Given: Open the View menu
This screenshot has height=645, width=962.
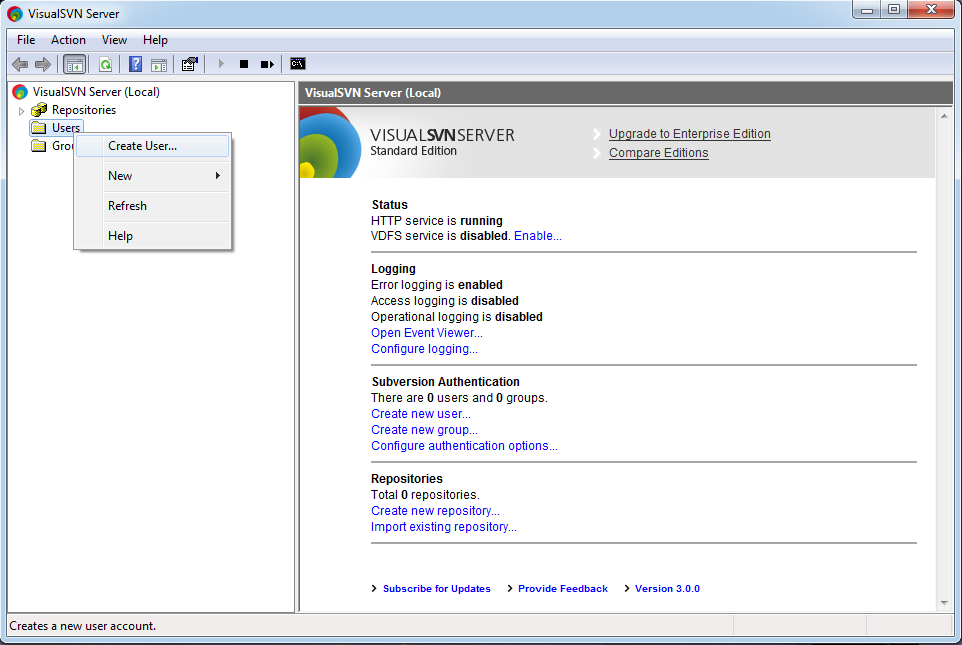Looking at the screenshot, I should [114, 40].
